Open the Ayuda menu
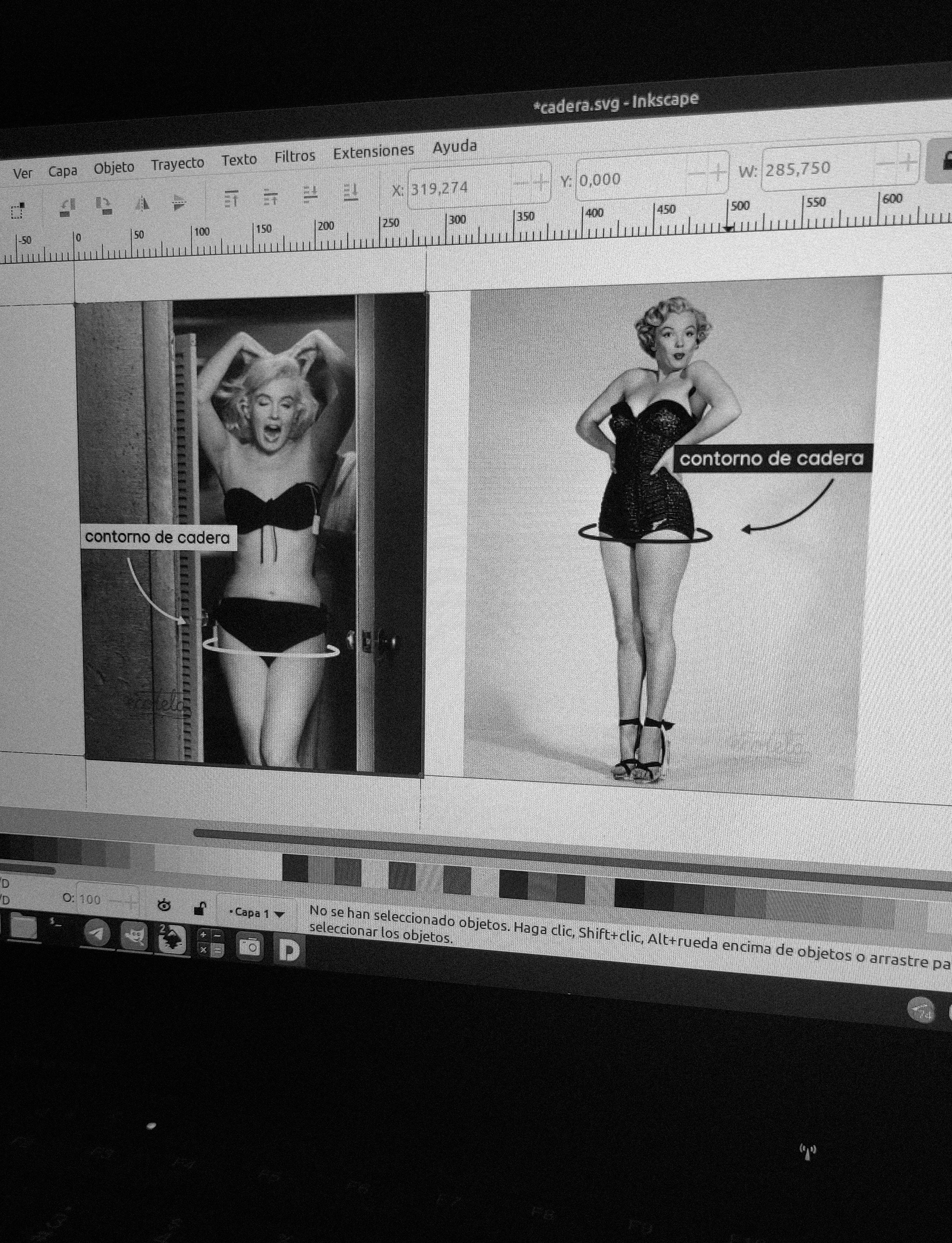 [455, 147]
